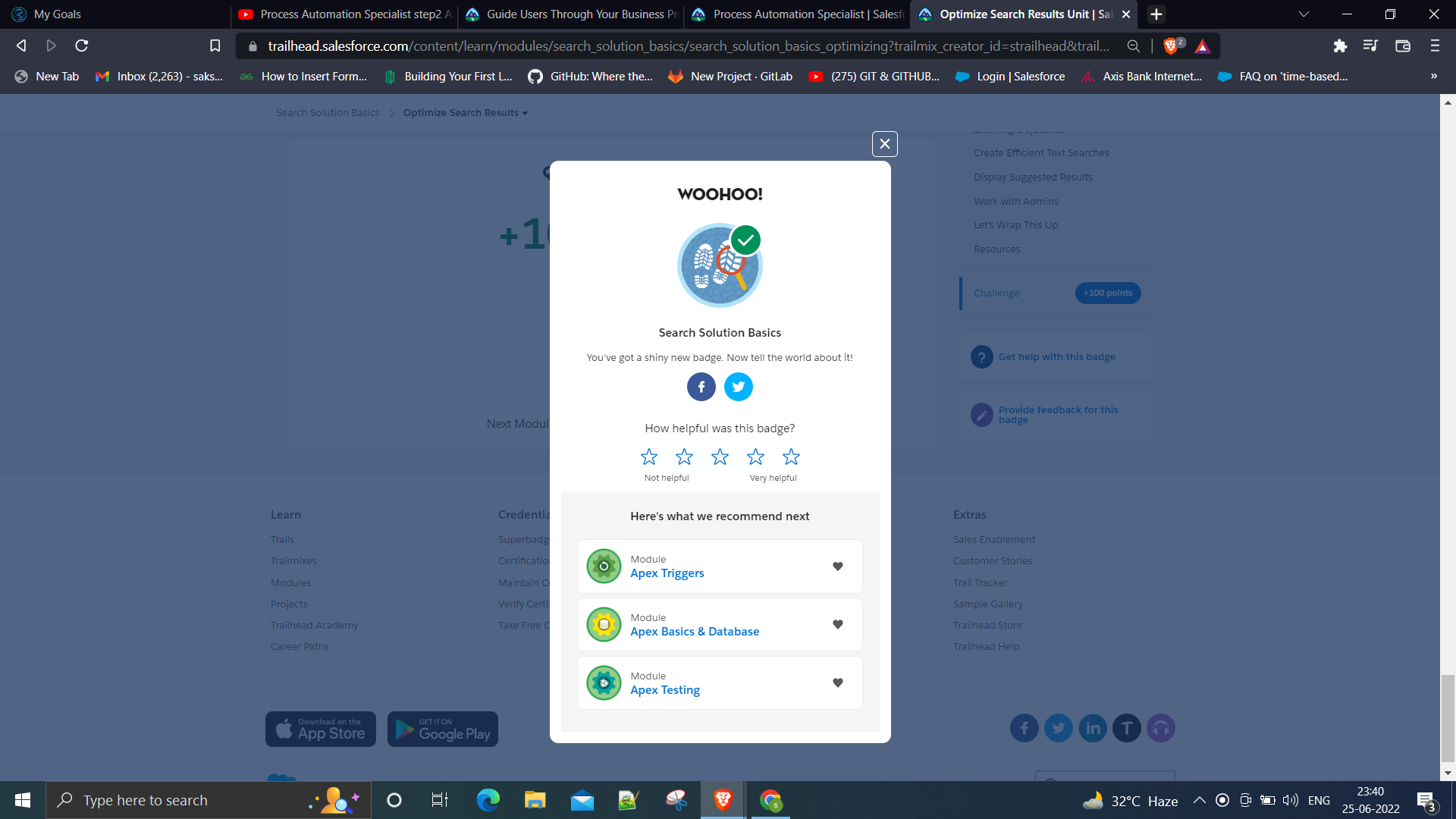Click the Windows taskbar search box
The height and width of the screenshot is (819, 1456).
209,800
